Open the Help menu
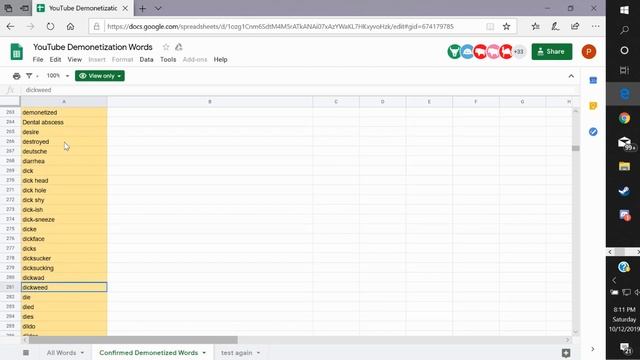Viewport: 640px width, 360px height. pyautogui.click(x=220, y=60)
